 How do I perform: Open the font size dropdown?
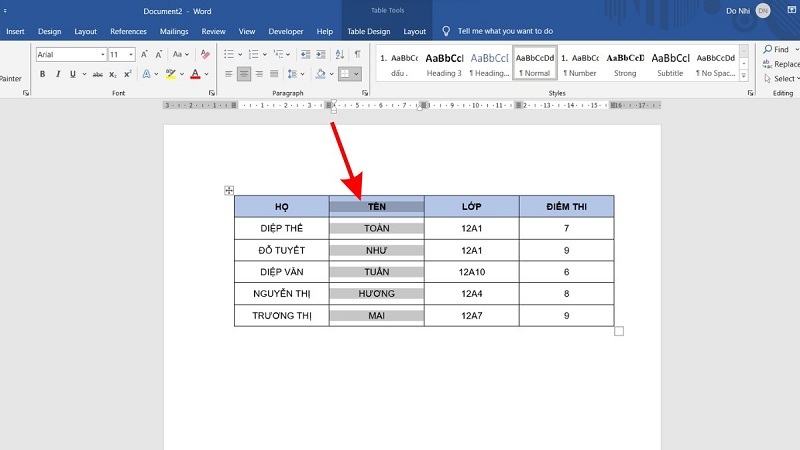[130, 54]
